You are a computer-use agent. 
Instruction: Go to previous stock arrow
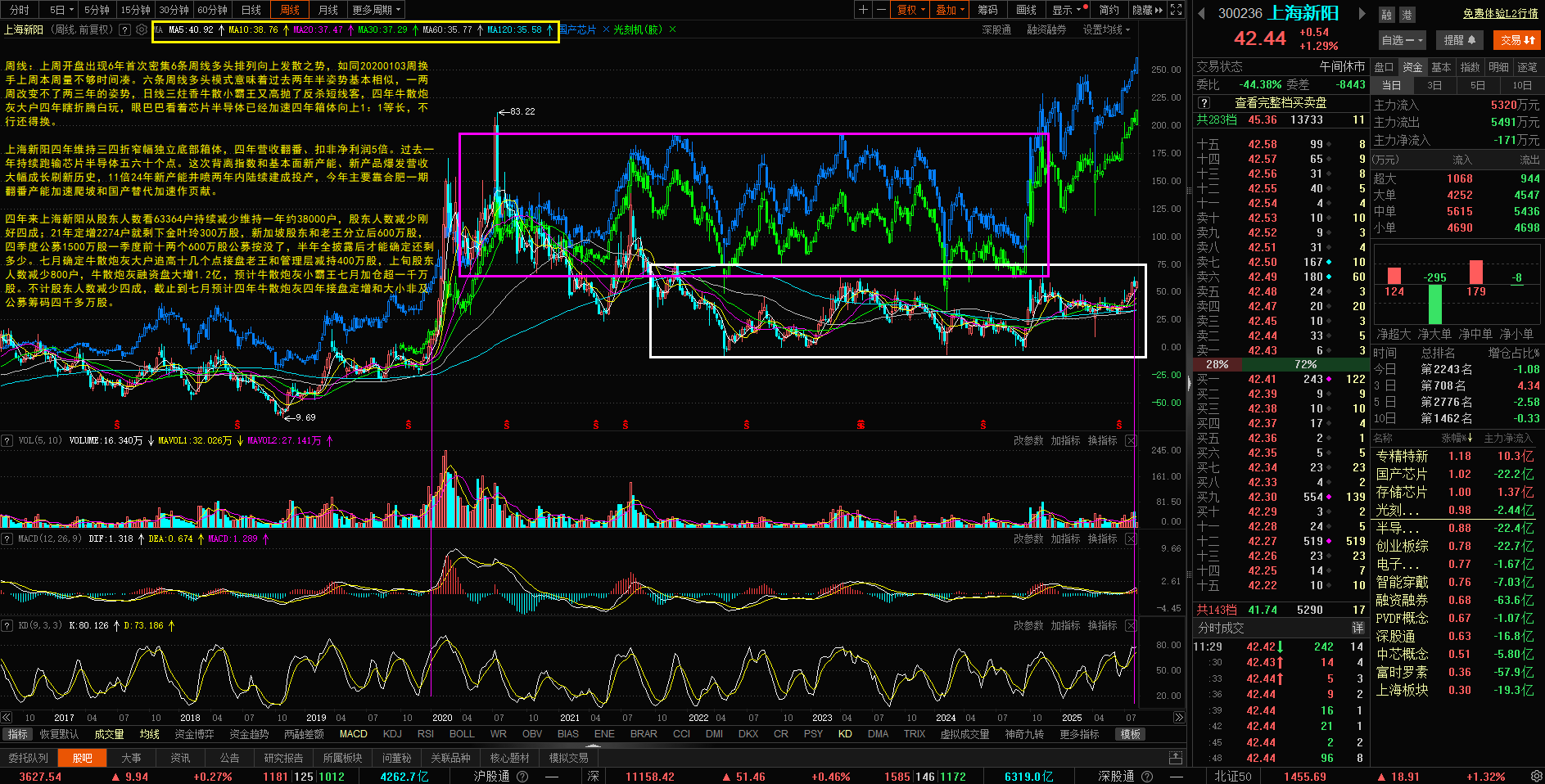coord(1201,14)
